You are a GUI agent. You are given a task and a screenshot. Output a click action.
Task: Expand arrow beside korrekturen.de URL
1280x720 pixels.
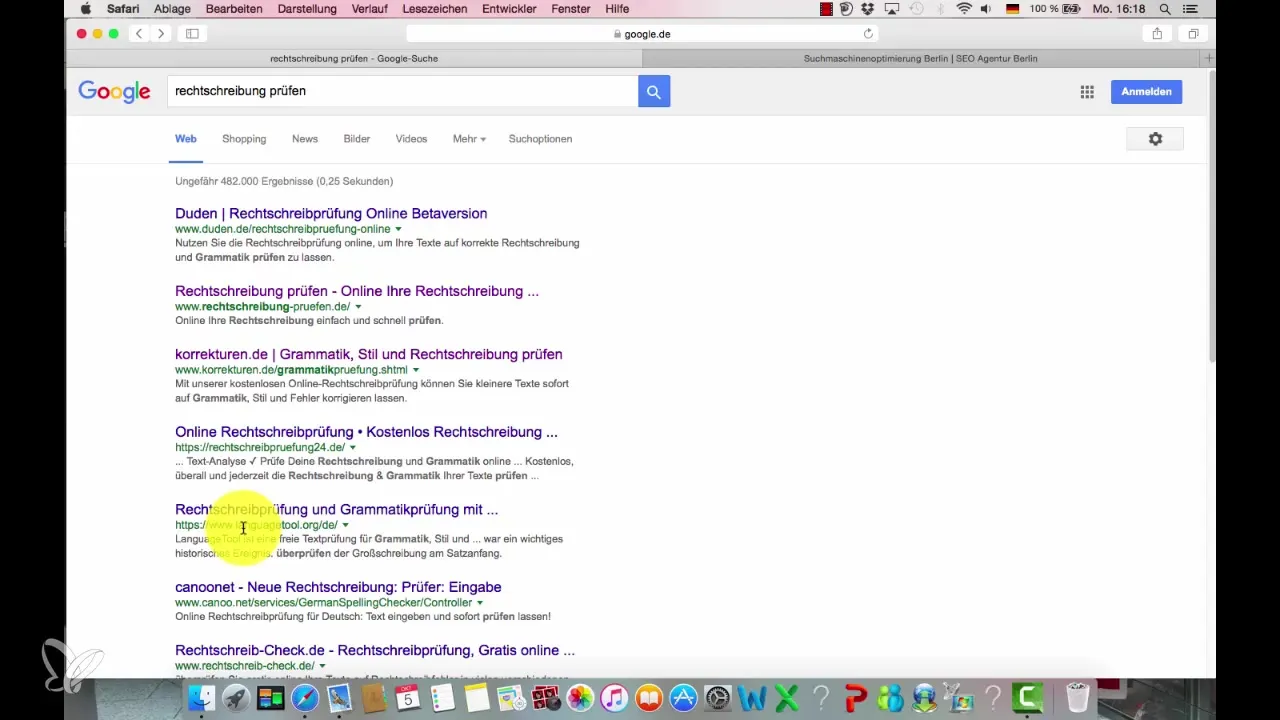pyautogui.click(x=416, y=370)
